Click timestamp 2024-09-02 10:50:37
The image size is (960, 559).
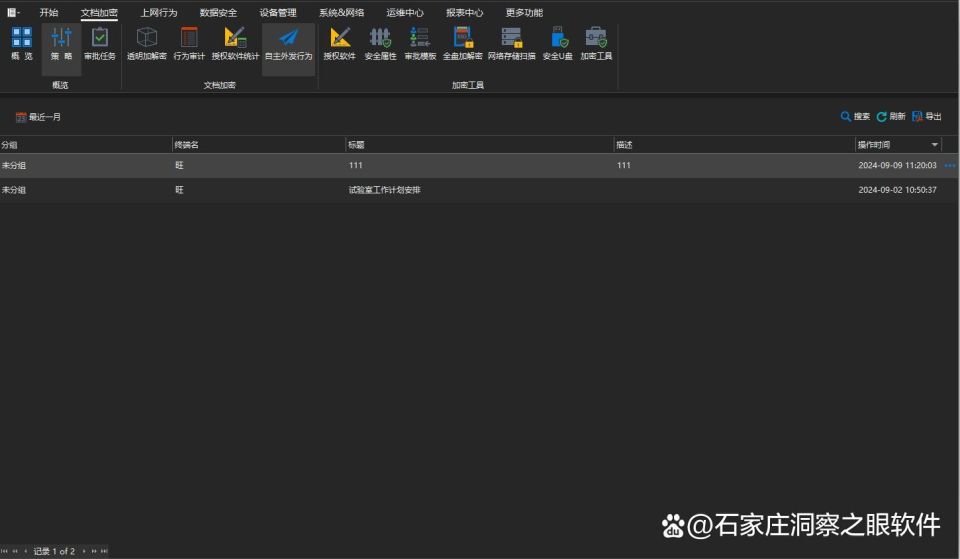coord(897,190)
